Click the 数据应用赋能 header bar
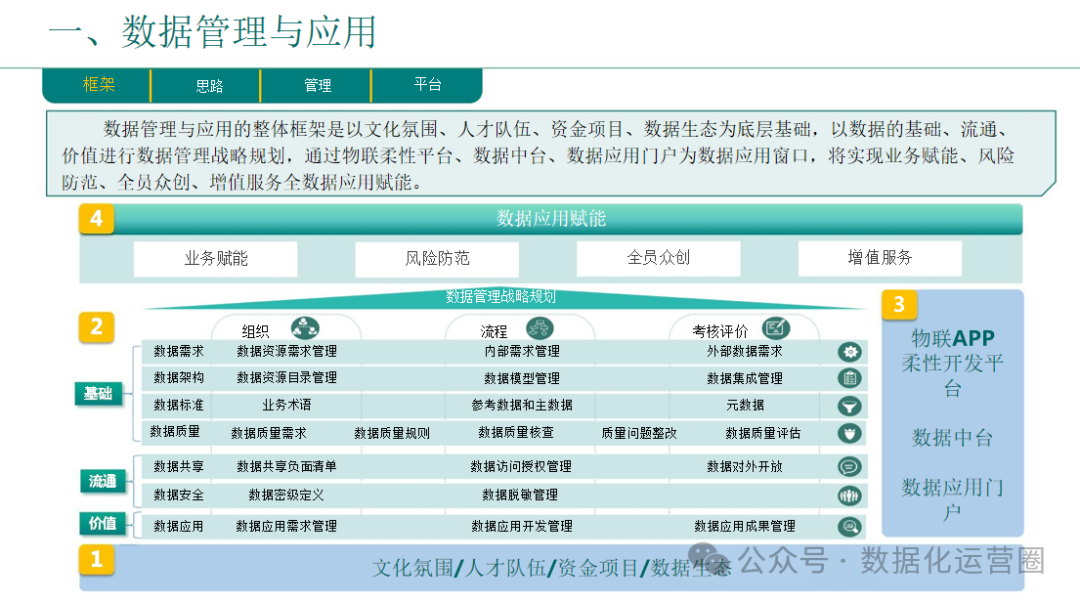The height and width of the screenshot is (603, 1080). point(551,219)
